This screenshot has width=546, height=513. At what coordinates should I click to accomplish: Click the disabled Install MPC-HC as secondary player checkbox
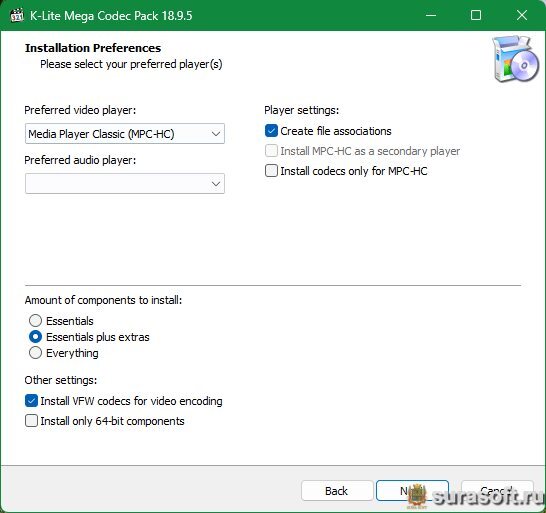(x=271, y=151)
